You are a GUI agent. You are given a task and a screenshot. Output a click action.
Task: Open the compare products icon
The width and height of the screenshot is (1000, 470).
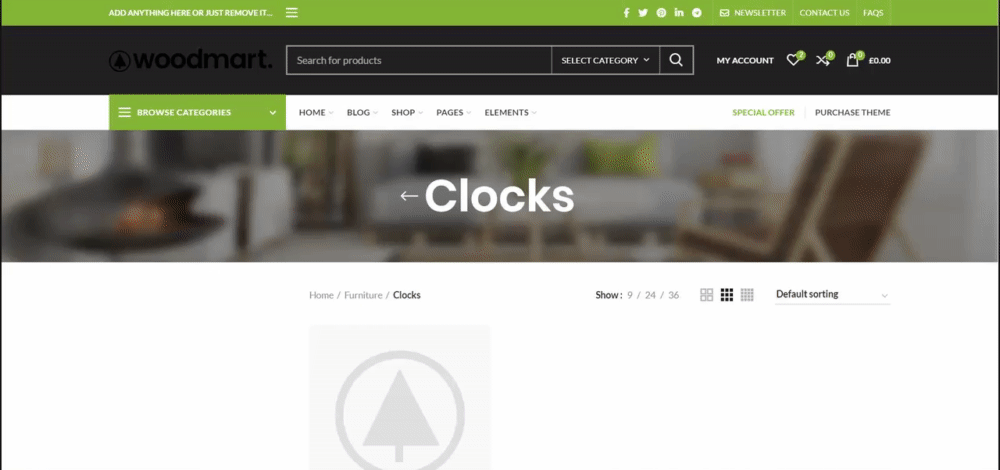pos(823,60)
